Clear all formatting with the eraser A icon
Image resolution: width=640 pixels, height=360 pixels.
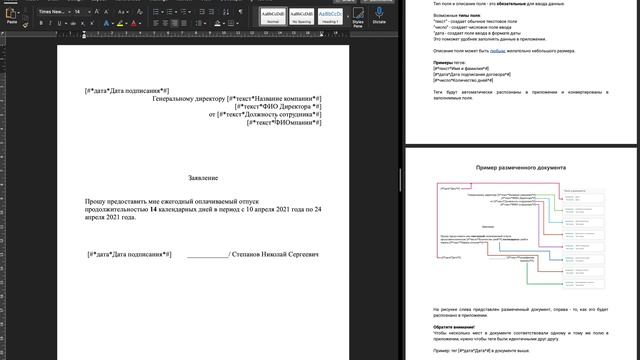pos(140,12)
